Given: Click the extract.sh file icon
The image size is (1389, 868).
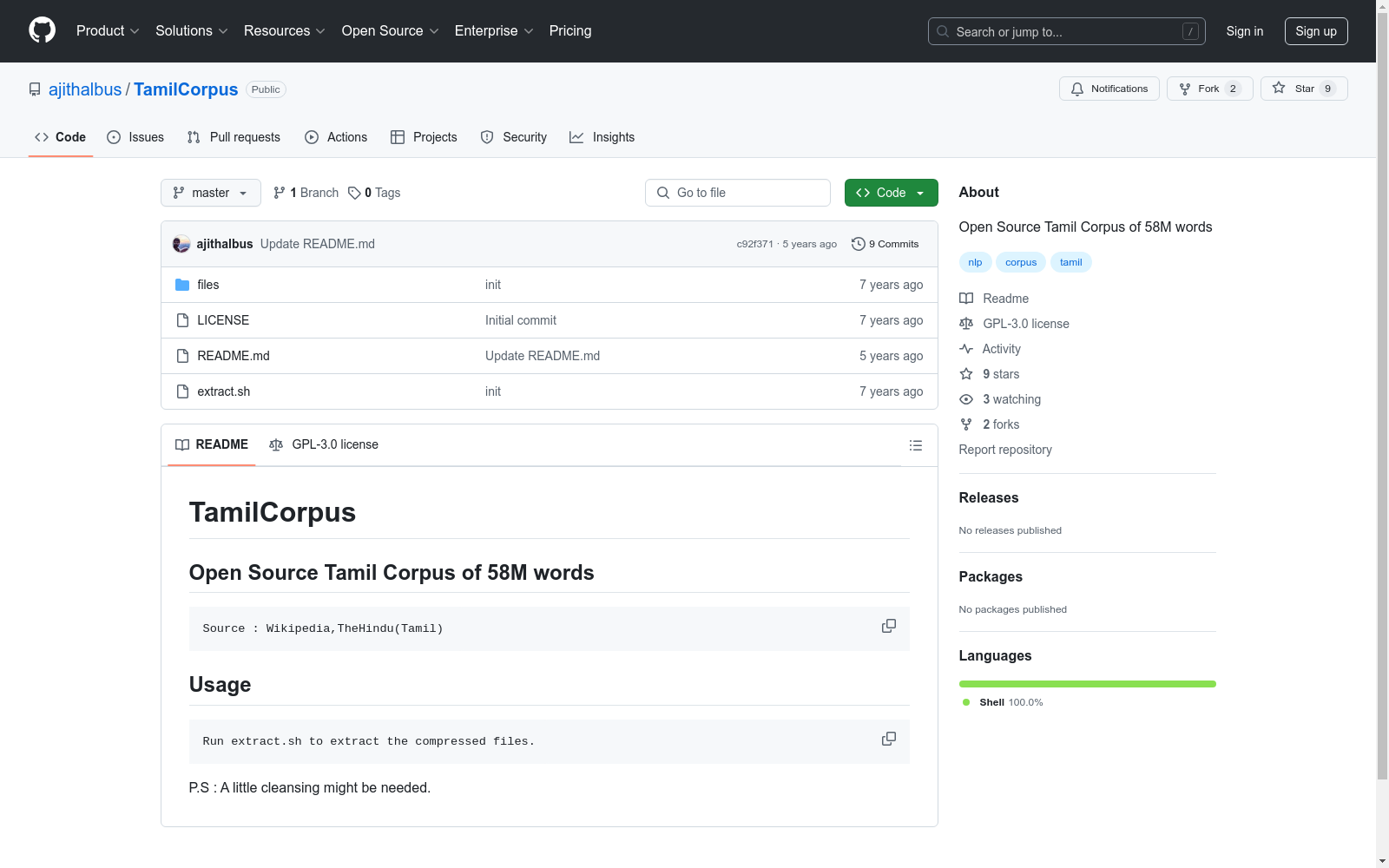Looking at the screenshot, I should 182,391.
